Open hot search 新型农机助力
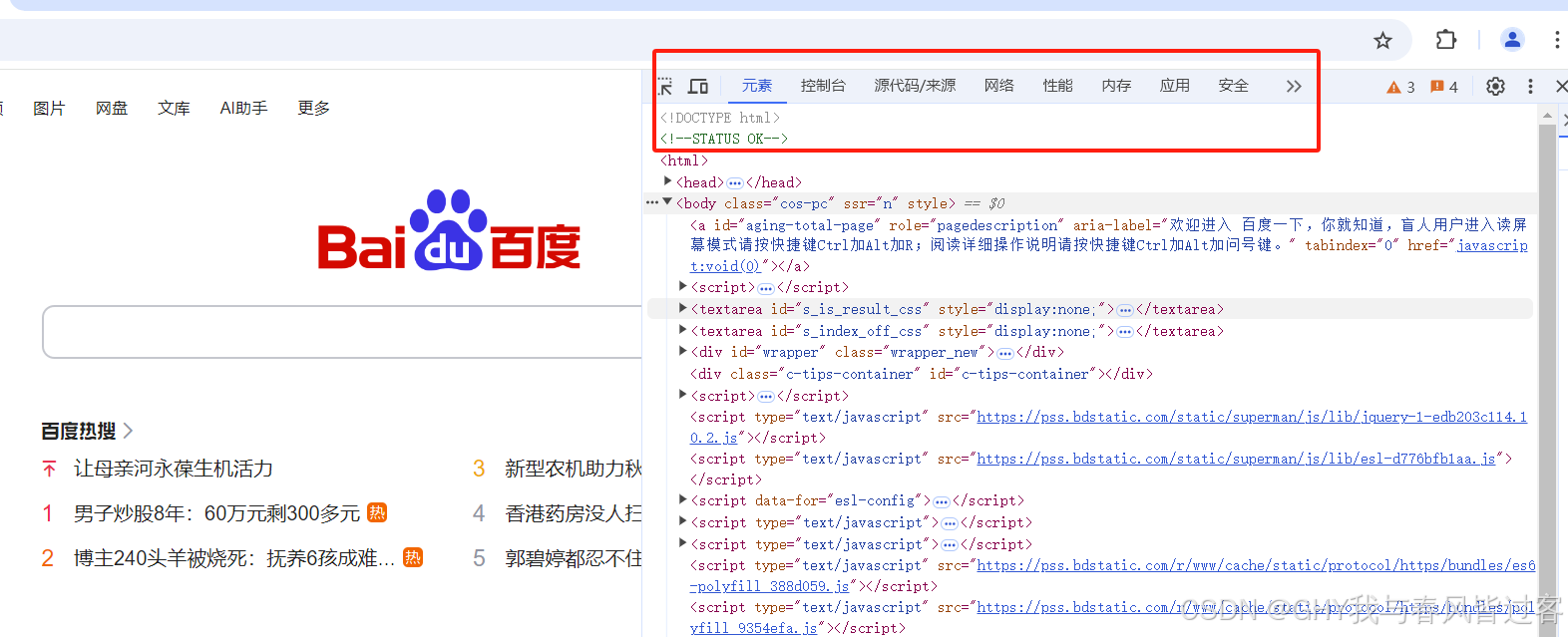The height and width of the screenshot is (637, 1568). tap(574, 469)
